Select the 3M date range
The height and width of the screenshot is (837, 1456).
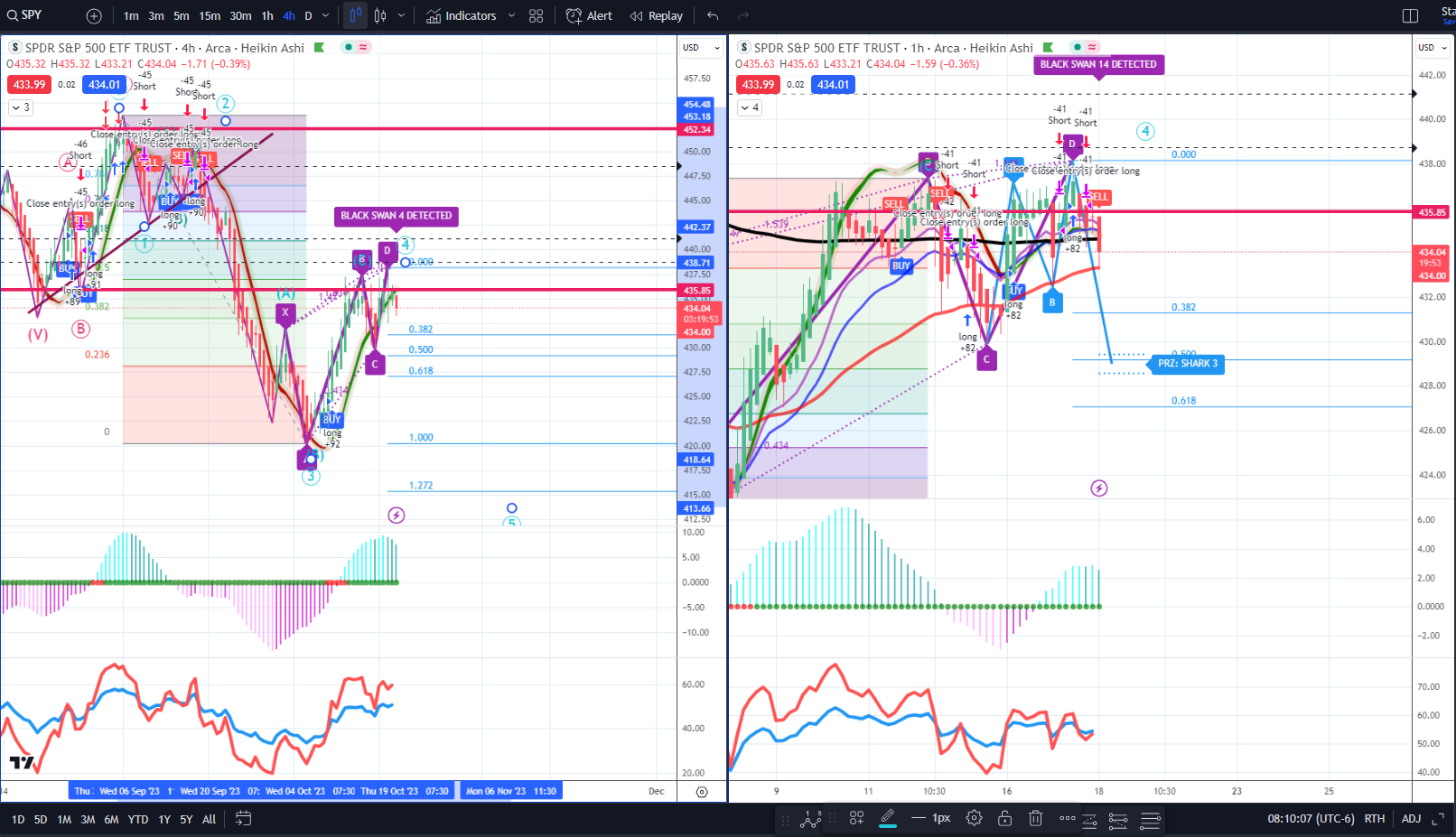tap(88, 820)
